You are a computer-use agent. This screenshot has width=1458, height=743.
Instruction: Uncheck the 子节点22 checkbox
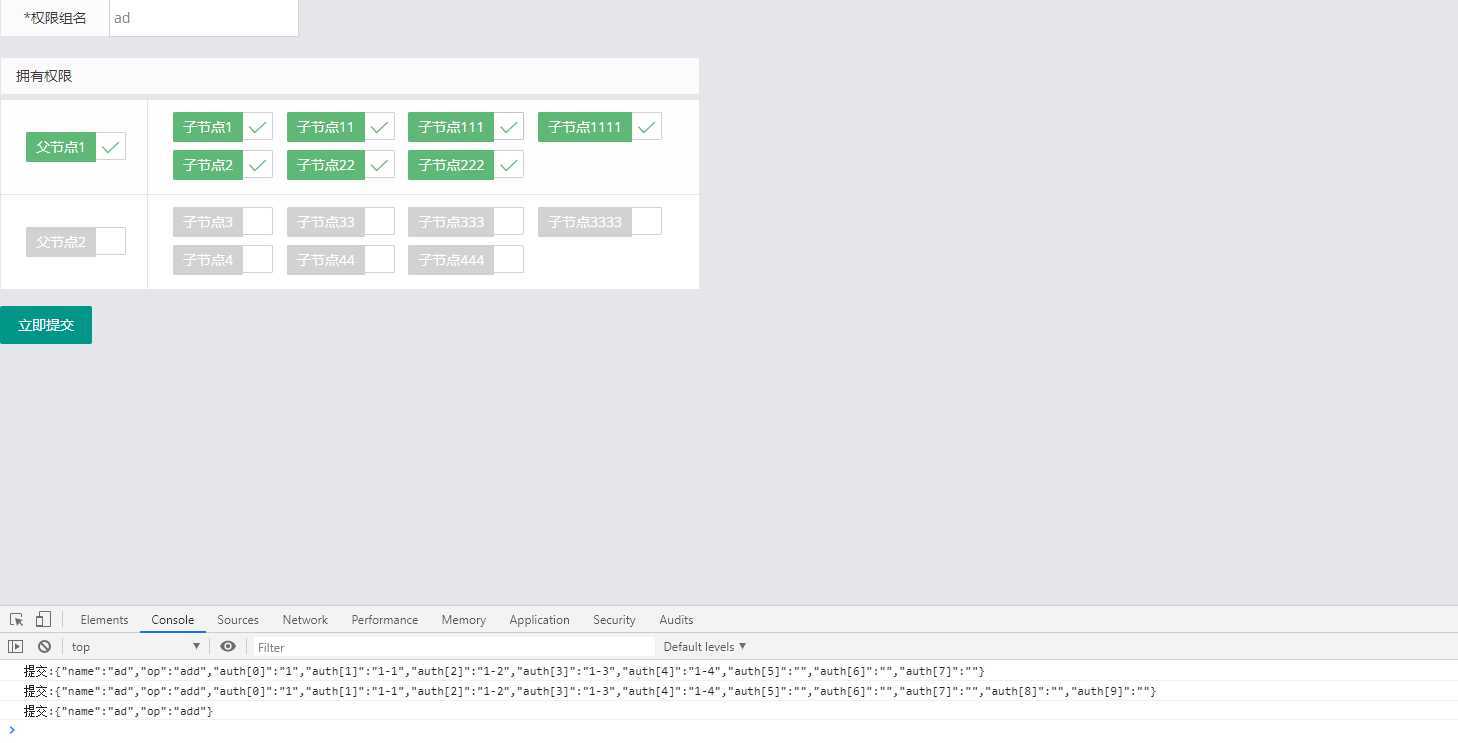(341, 165)
